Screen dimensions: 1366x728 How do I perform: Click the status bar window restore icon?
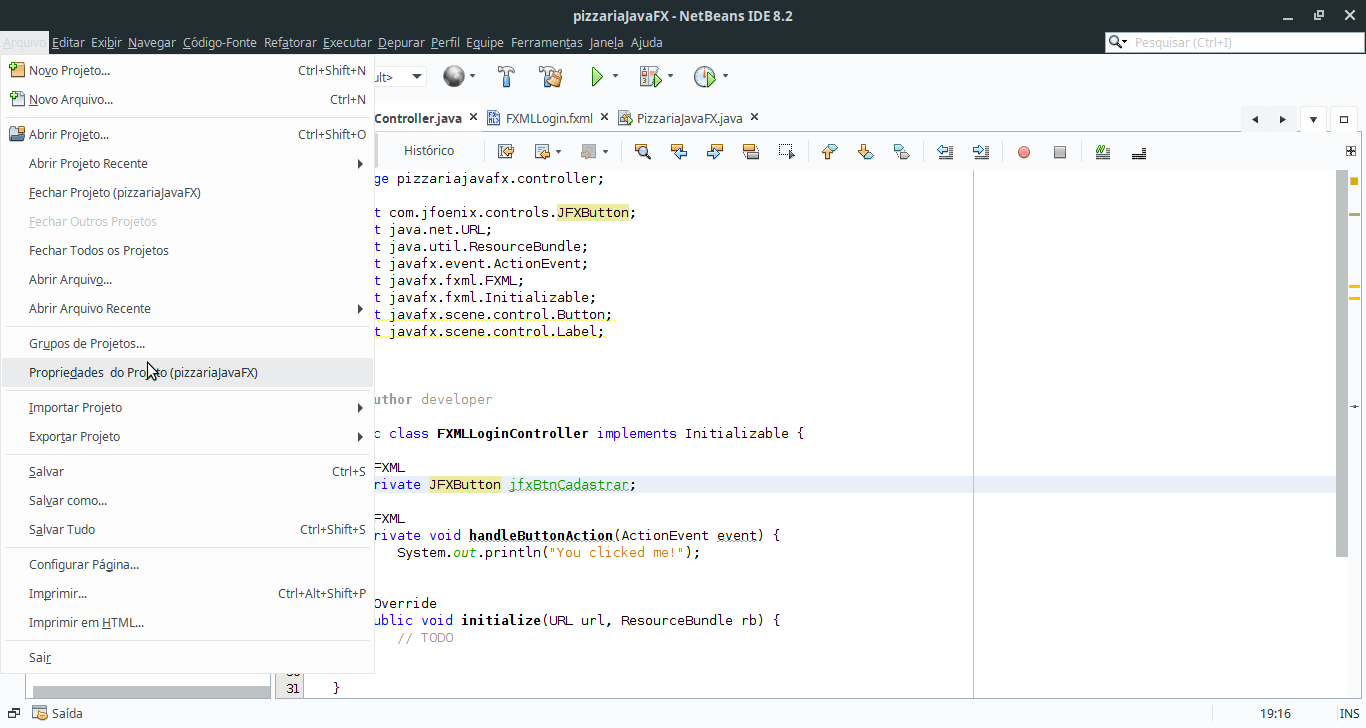tap(14, 713)
